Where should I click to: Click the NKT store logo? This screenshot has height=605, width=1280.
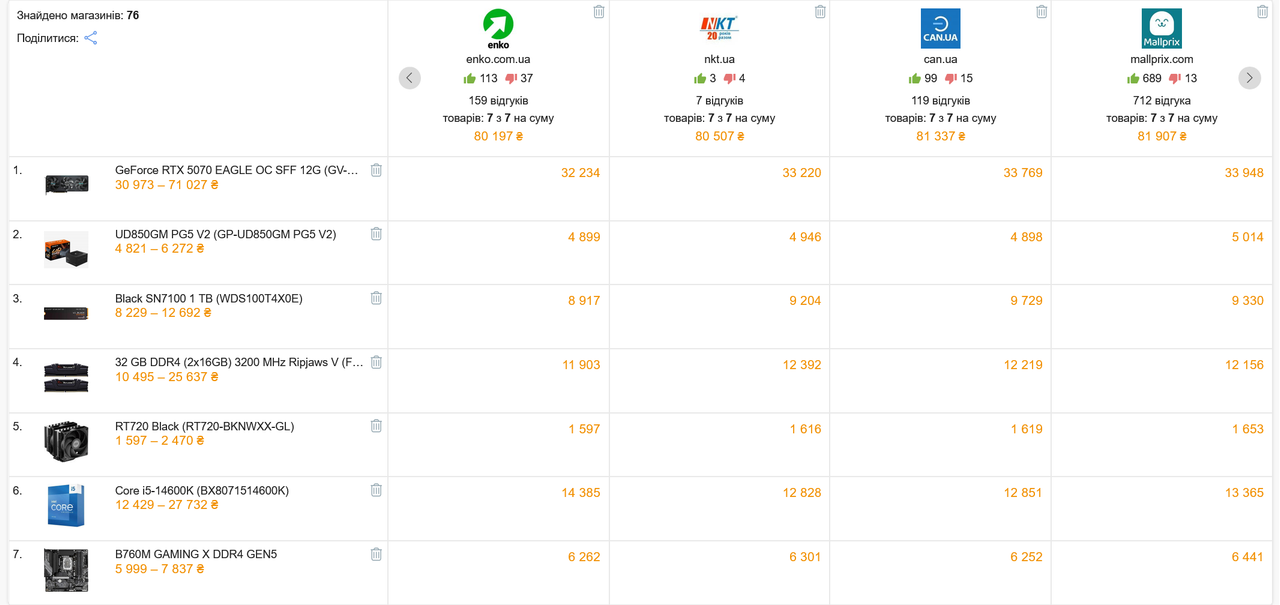tap(719, 28)
